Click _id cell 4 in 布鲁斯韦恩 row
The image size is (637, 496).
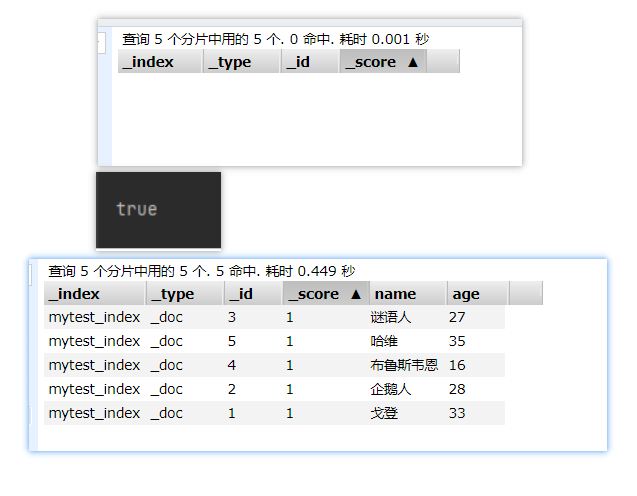pos(232,365)
